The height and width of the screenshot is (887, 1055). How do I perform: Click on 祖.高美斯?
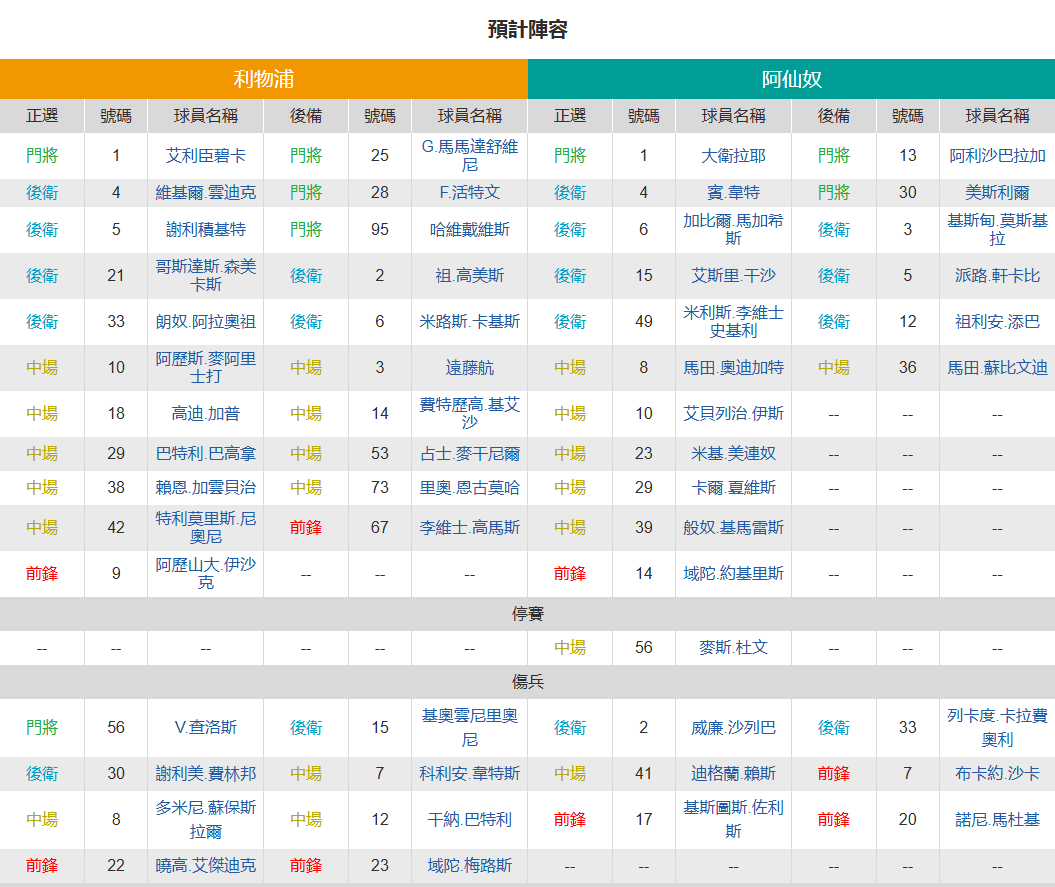pyautogui.click(x=470, y=275)
